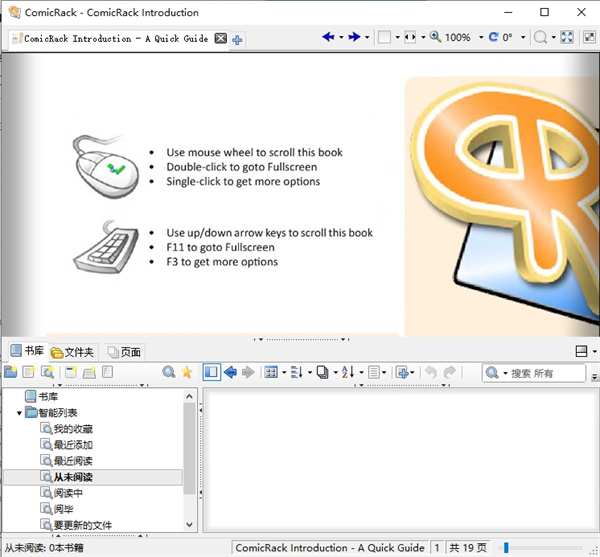Click the rotate 0° icon
This screenshot has width=600, height=557.
(494, 37)
